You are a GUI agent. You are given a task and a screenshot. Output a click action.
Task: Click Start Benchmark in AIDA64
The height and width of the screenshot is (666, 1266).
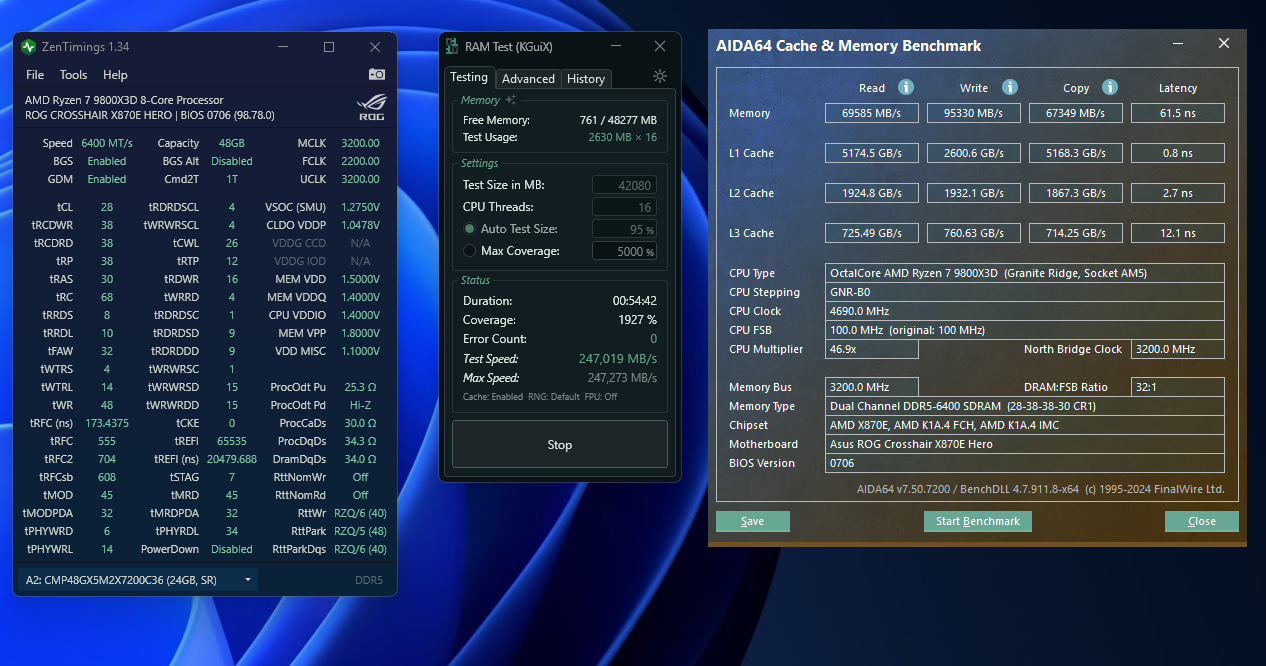[977, 521]
